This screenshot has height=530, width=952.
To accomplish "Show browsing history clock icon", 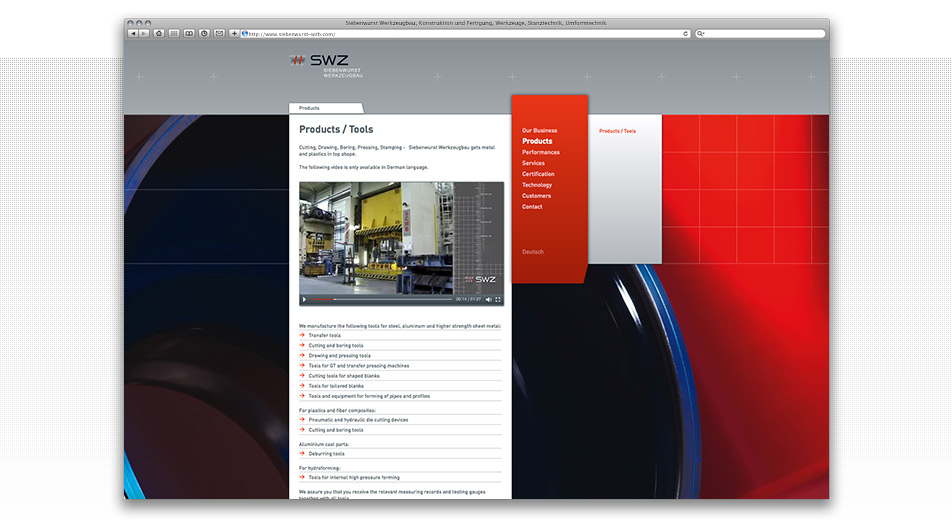I will [204, 33].
